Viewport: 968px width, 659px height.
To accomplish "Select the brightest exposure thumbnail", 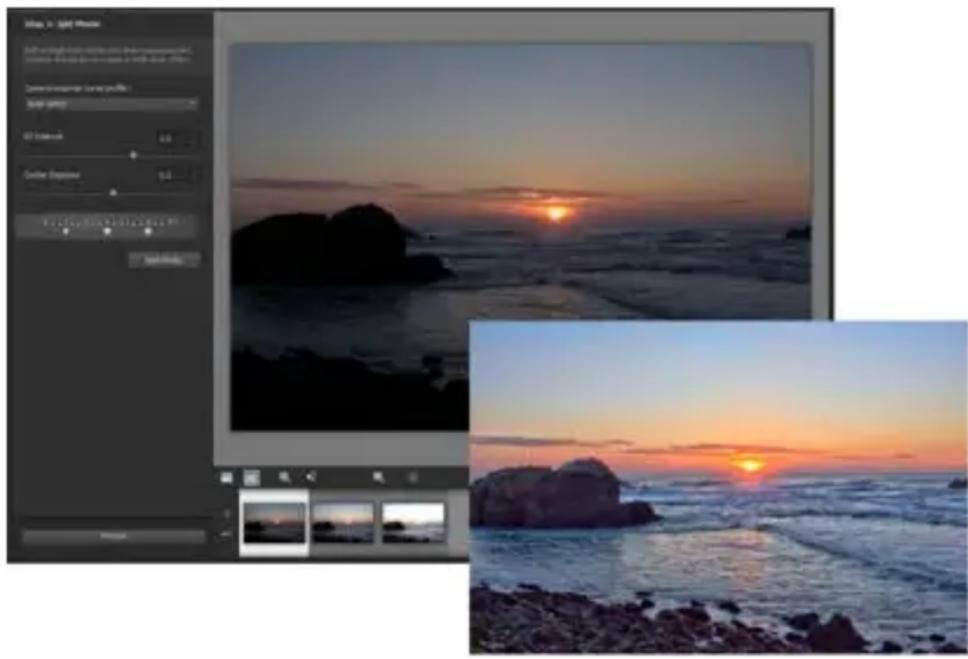I will tap(412, 521).
